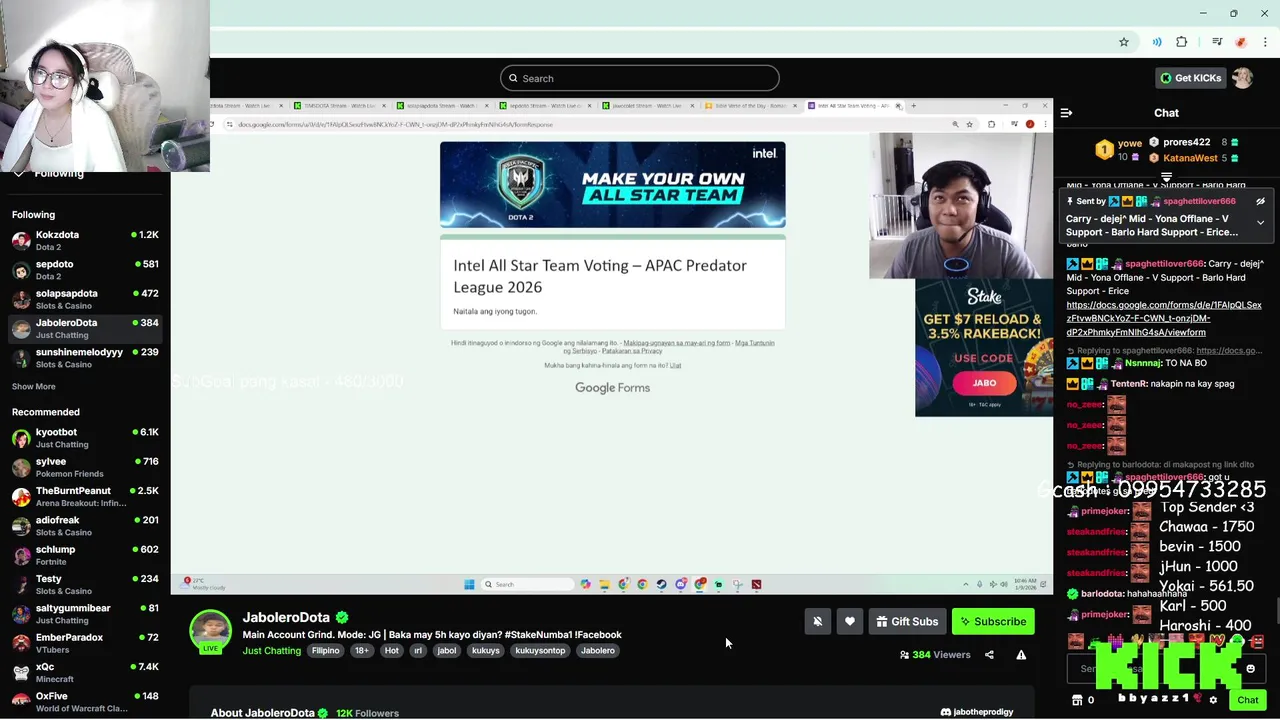Open the user profile avatar menu
1280x720 pixels.
1242,78
